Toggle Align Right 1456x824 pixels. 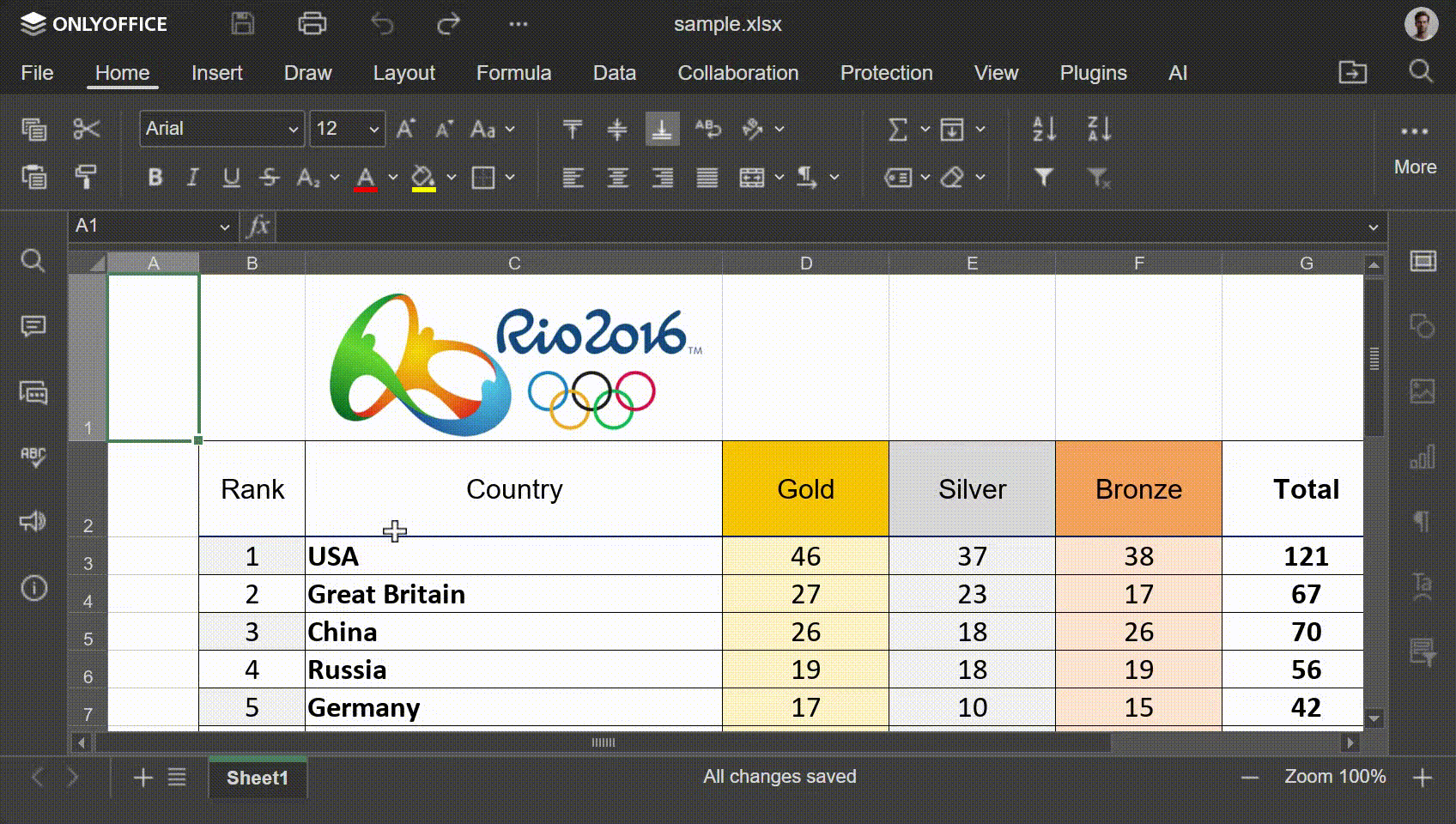(x=662, y=178)
